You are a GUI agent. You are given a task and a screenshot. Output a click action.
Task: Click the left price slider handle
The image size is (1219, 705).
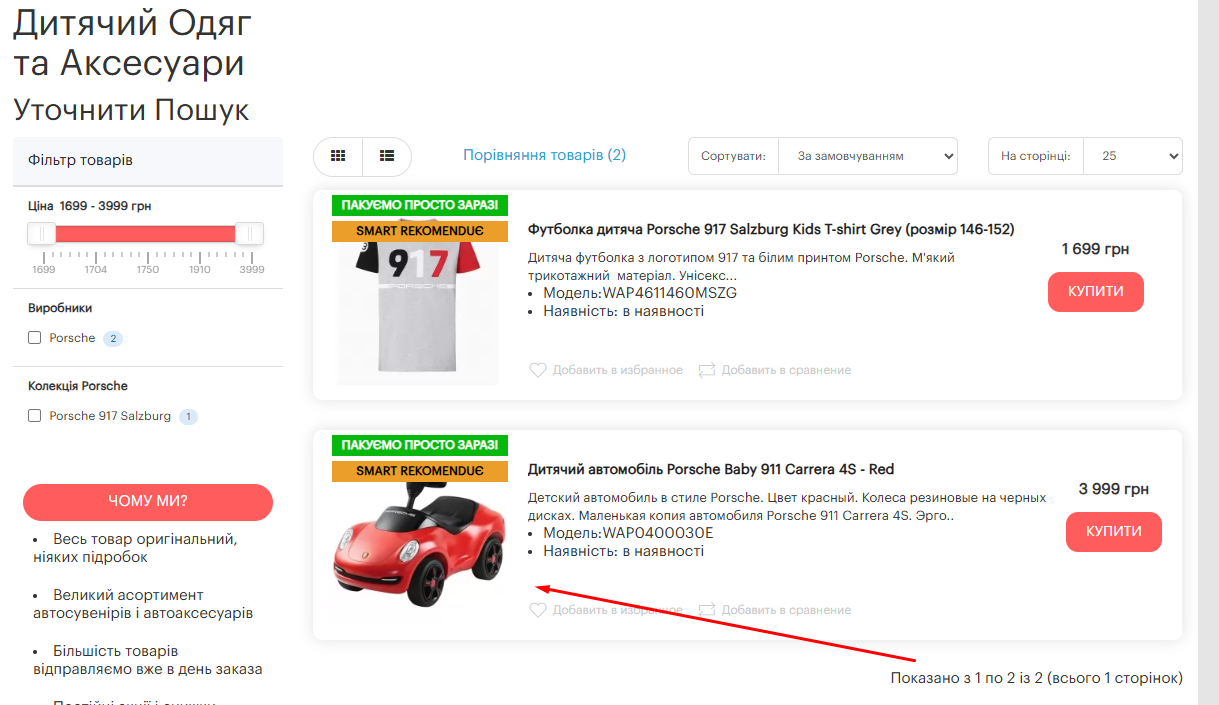pyautogui.click(x=42, y=234)
